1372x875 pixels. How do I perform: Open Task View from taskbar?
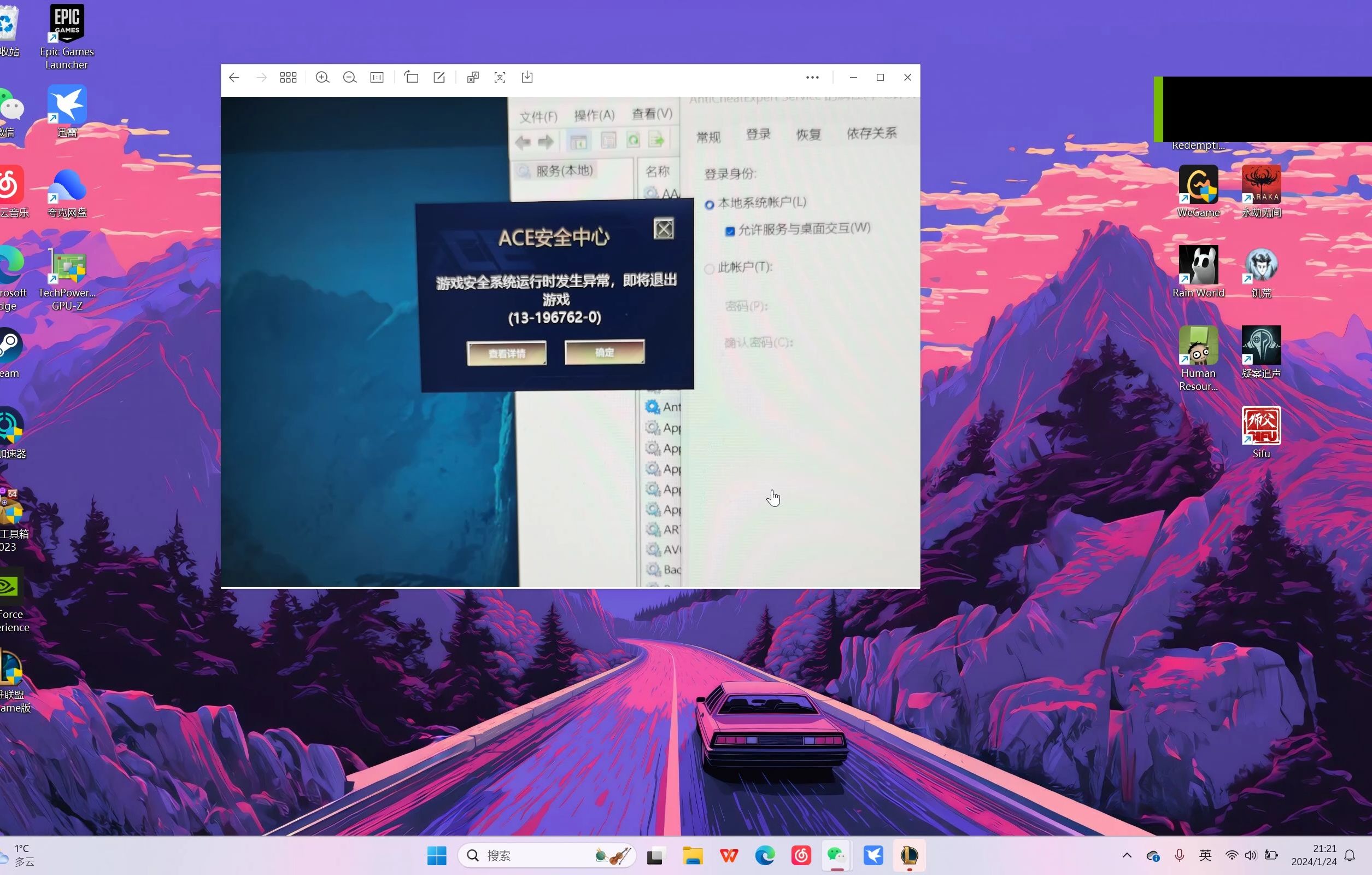click(656, 856)
